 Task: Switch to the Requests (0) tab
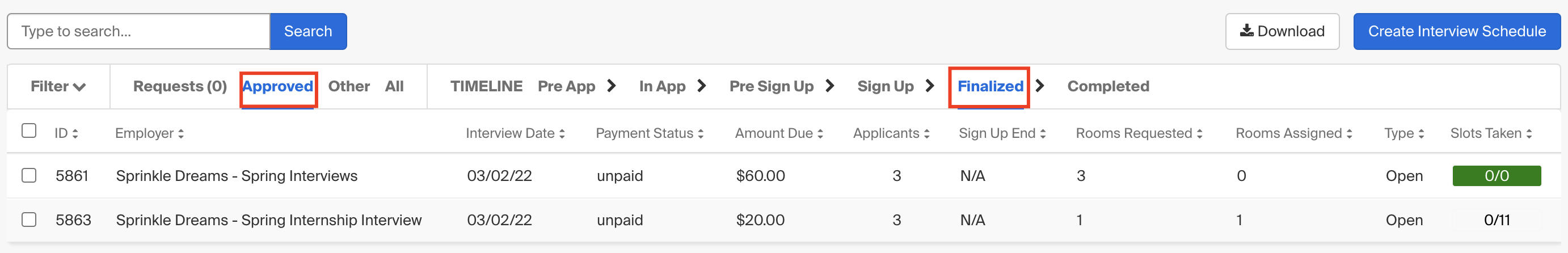click(x=180, y=86)
